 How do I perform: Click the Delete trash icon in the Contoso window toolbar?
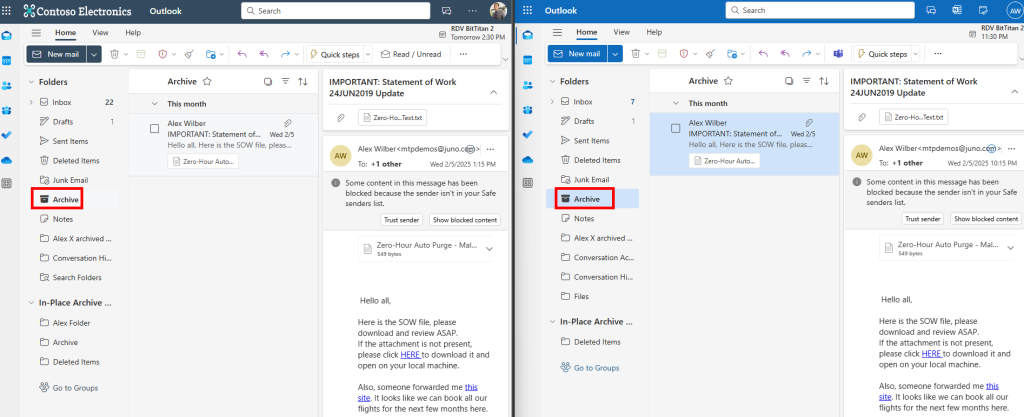(114, 54)
